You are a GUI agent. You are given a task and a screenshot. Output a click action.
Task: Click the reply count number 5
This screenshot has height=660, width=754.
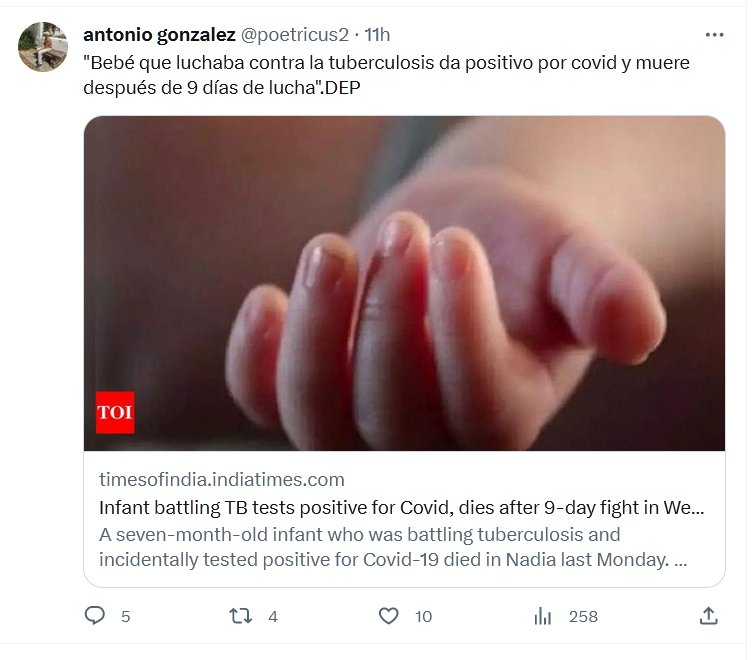point(125,617)
